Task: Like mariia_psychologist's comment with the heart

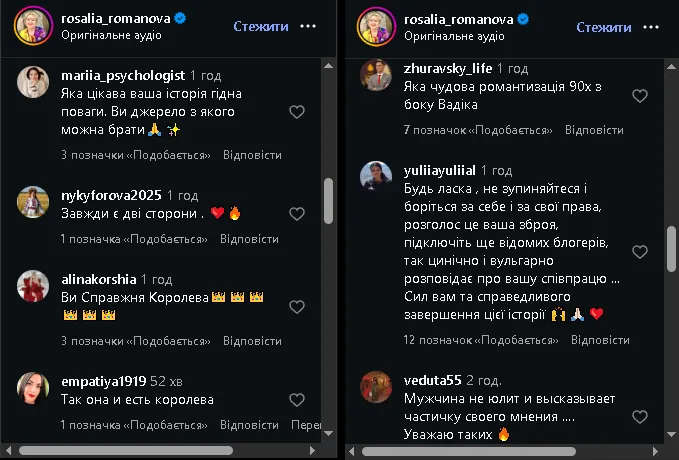Action: tap(297, 112)
